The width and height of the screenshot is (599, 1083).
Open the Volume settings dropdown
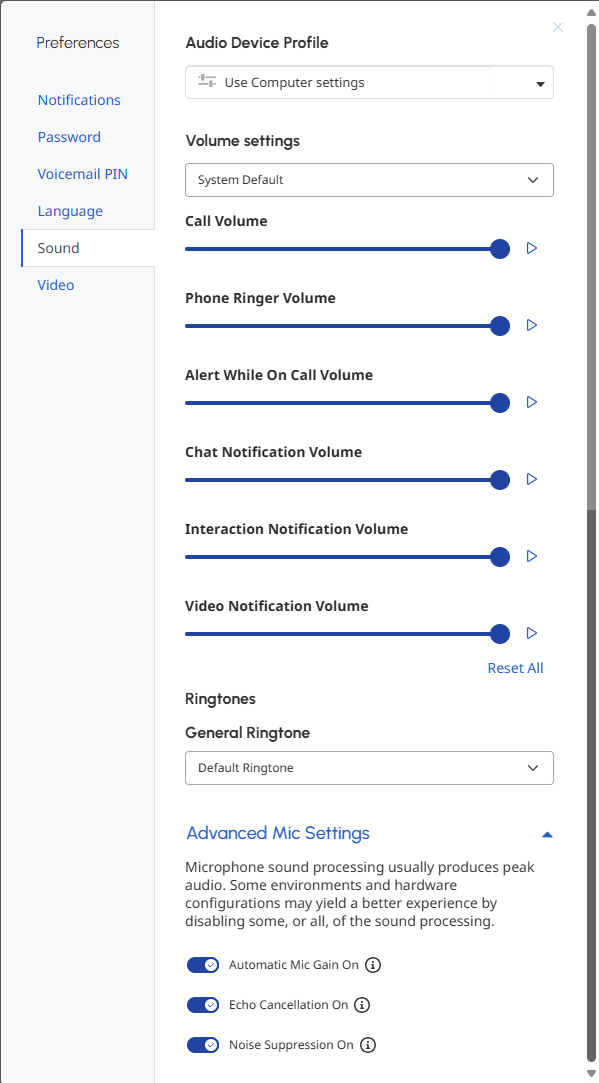click(x=369, y=180)
